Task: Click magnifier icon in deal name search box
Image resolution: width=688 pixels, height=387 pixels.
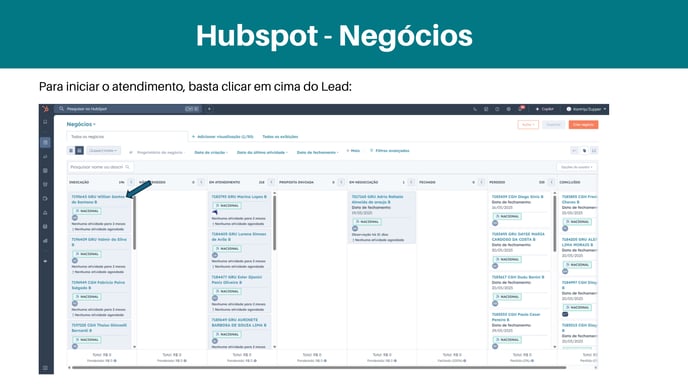Action: tap(127, 167)
